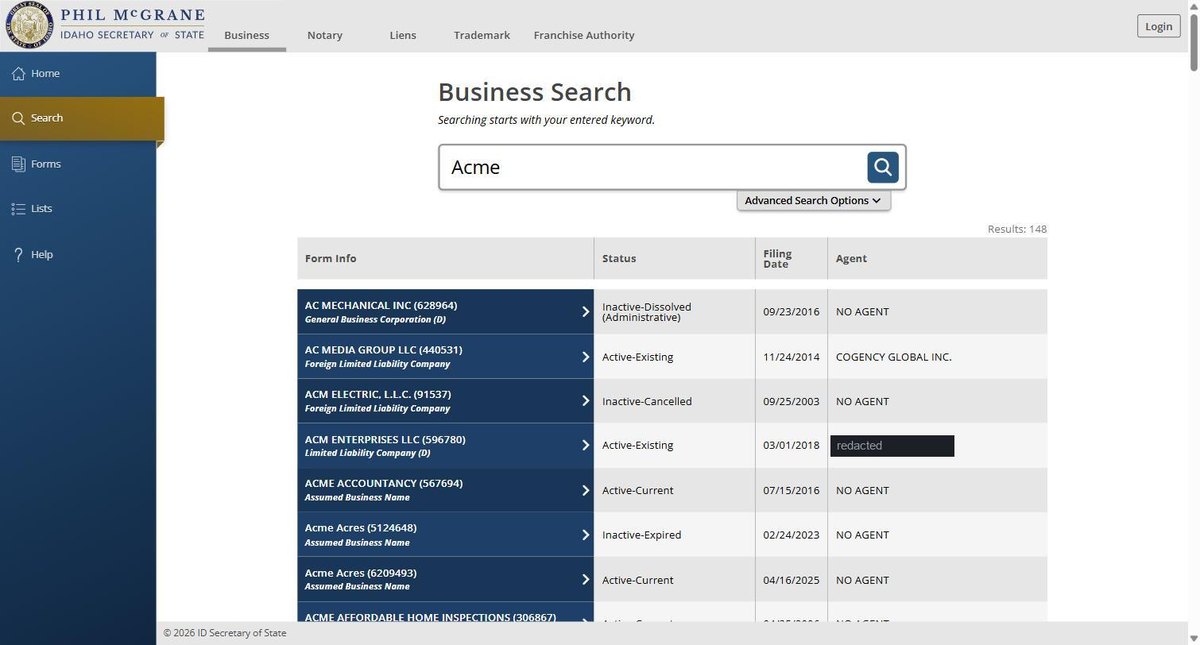Expand ACM ELECTRIC, L.L.C. row arrow
The width and height of the screenshot is (1200, 645).
point(586,401)
